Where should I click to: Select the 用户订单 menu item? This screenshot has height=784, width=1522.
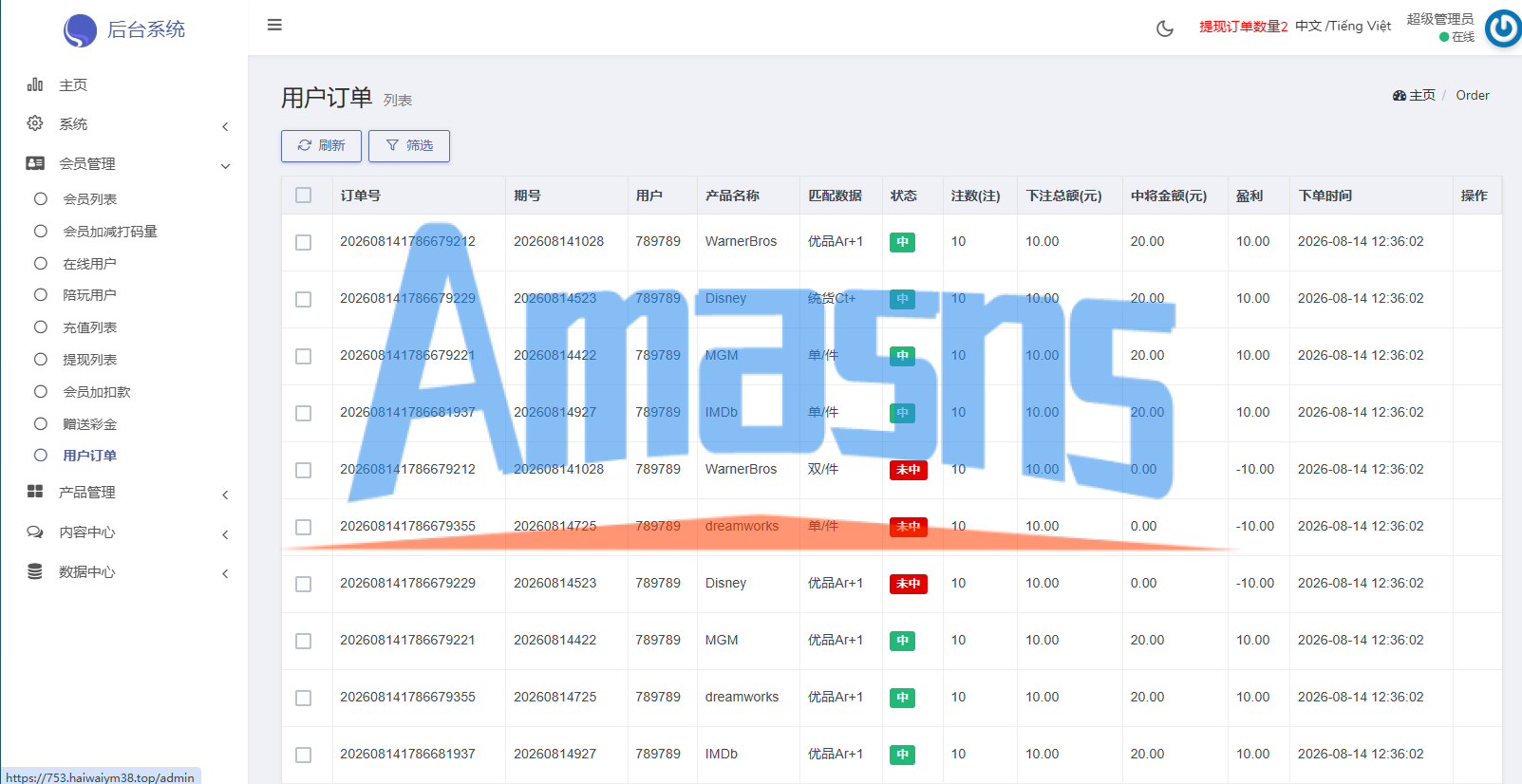pos(89,456)
